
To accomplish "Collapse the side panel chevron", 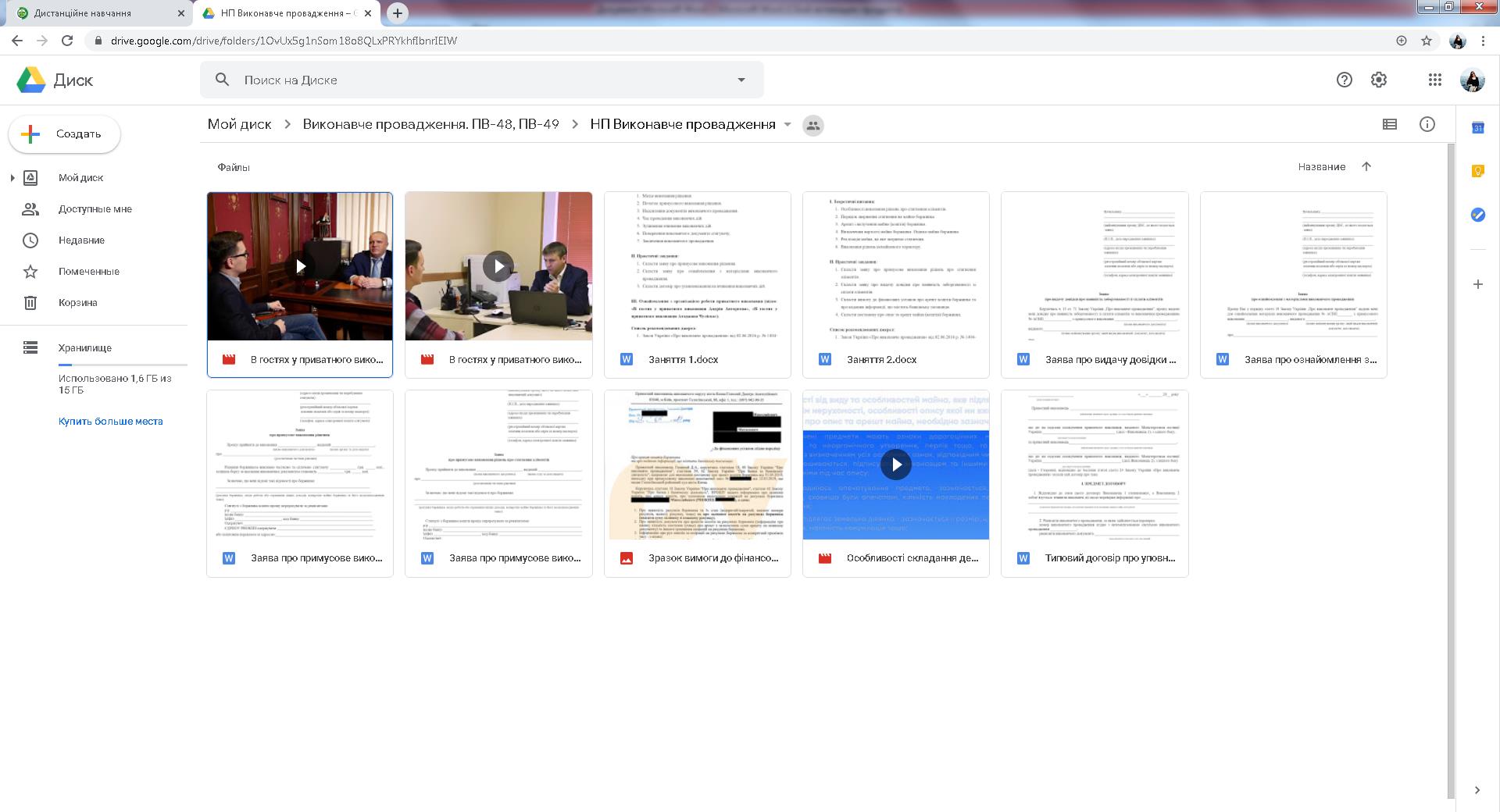I will click(x=1477, y=790).
